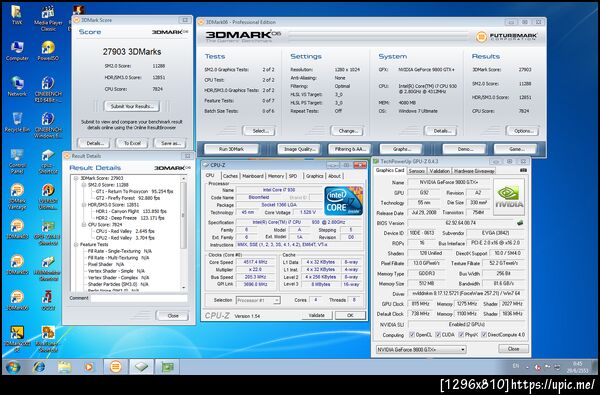Open the Network desktop icon
The width and height of the screenshot is (600, 395).
click(x=17, y=86)
